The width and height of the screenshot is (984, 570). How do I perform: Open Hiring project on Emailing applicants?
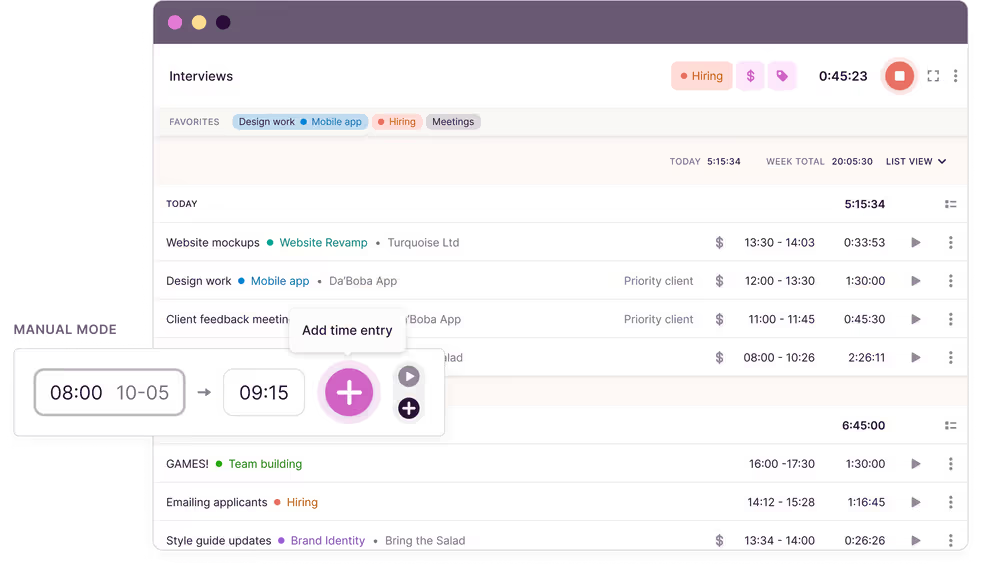point(302,502)
